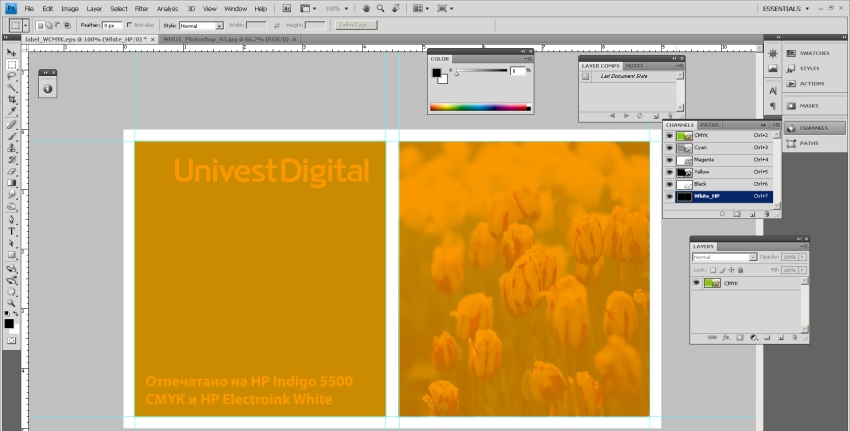This screenshot has width=850, height=431.
Task: Select the Brush tool
Action: click(x=11, y=136)
